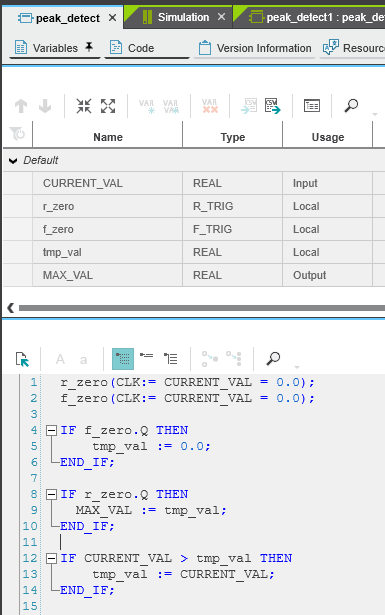Click the code select cursor icon
The width and height of the screenshot is (385, 615).
point(22,359)
